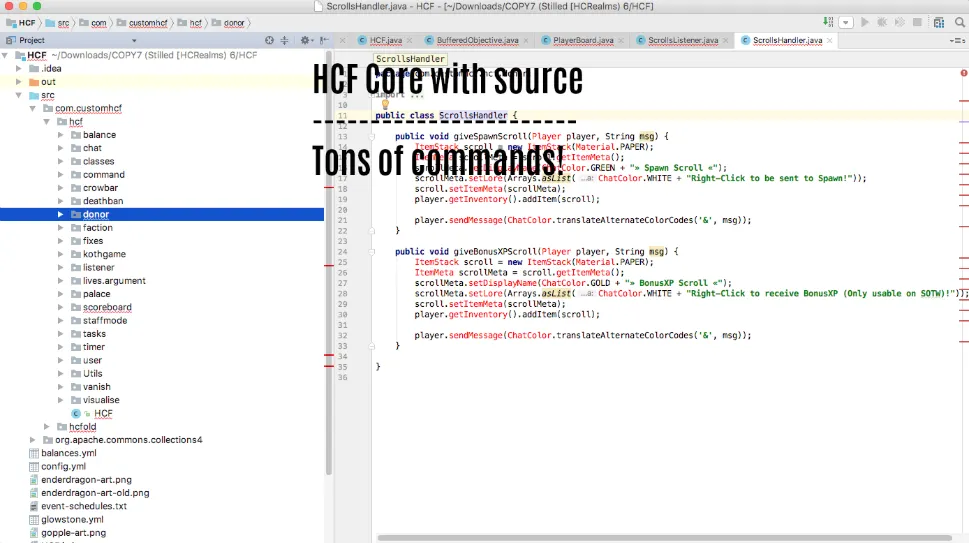
Task: Select the visualise package
Action: 101,400
